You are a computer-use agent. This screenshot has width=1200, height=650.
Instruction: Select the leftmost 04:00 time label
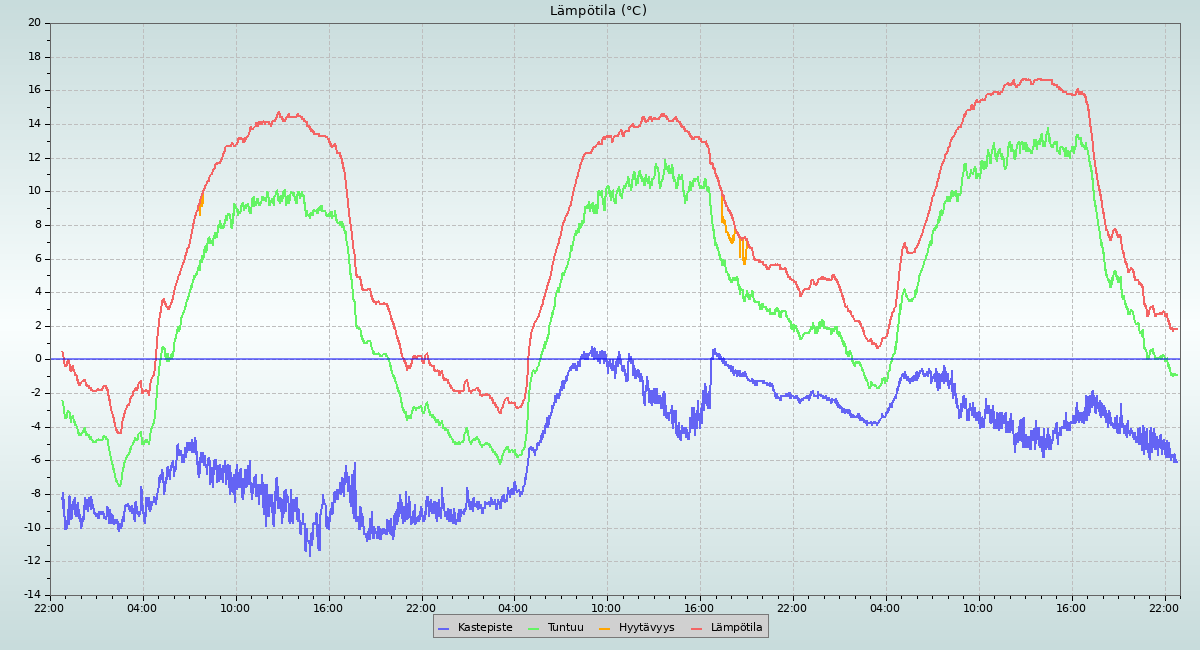click(x=142, y=608)
